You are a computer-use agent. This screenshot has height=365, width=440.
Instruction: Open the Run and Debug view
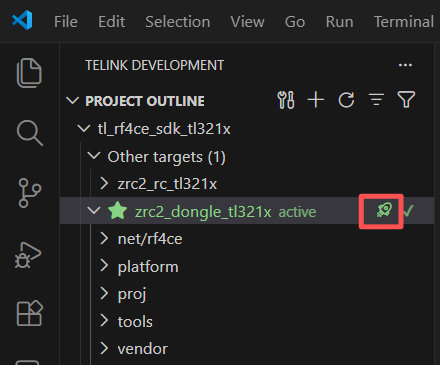[28, 255]
